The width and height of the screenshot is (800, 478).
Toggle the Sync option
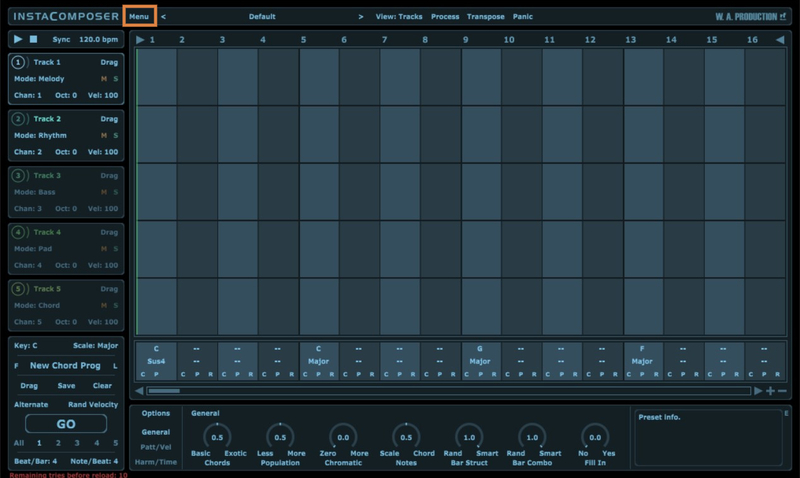(x=61, y=39)
